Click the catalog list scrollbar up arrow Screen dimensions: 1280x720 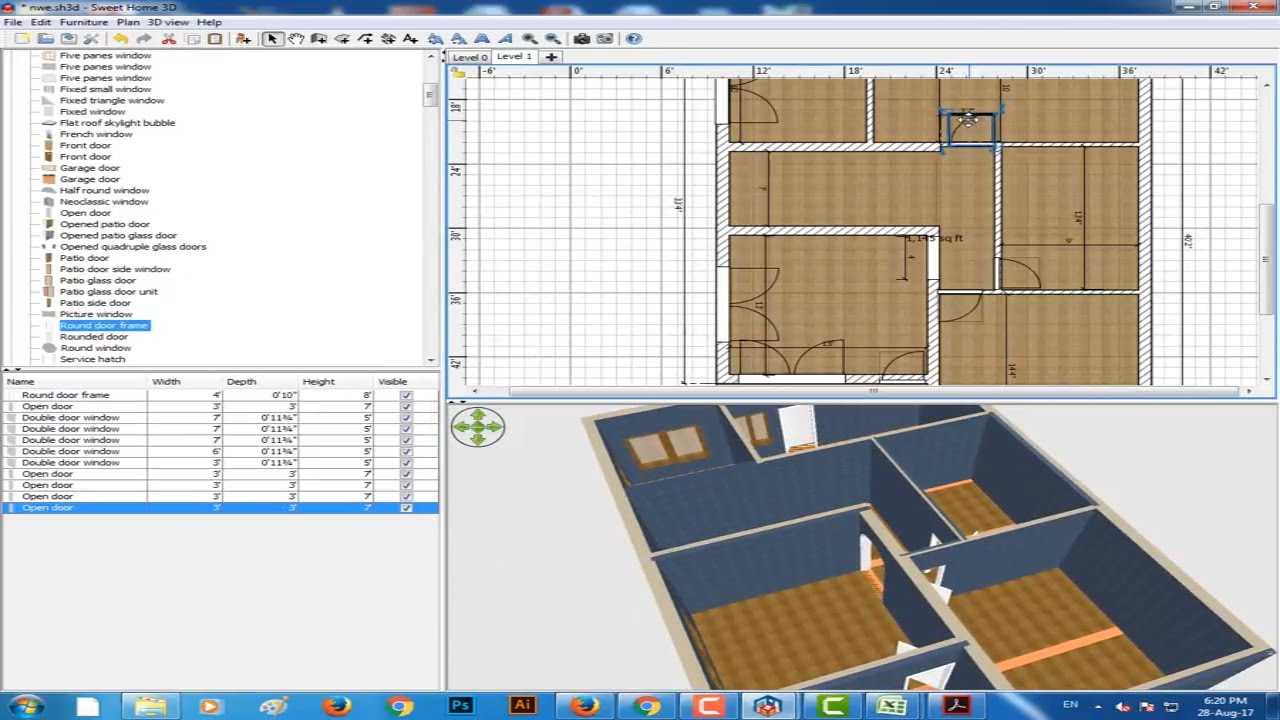[431, 57]
